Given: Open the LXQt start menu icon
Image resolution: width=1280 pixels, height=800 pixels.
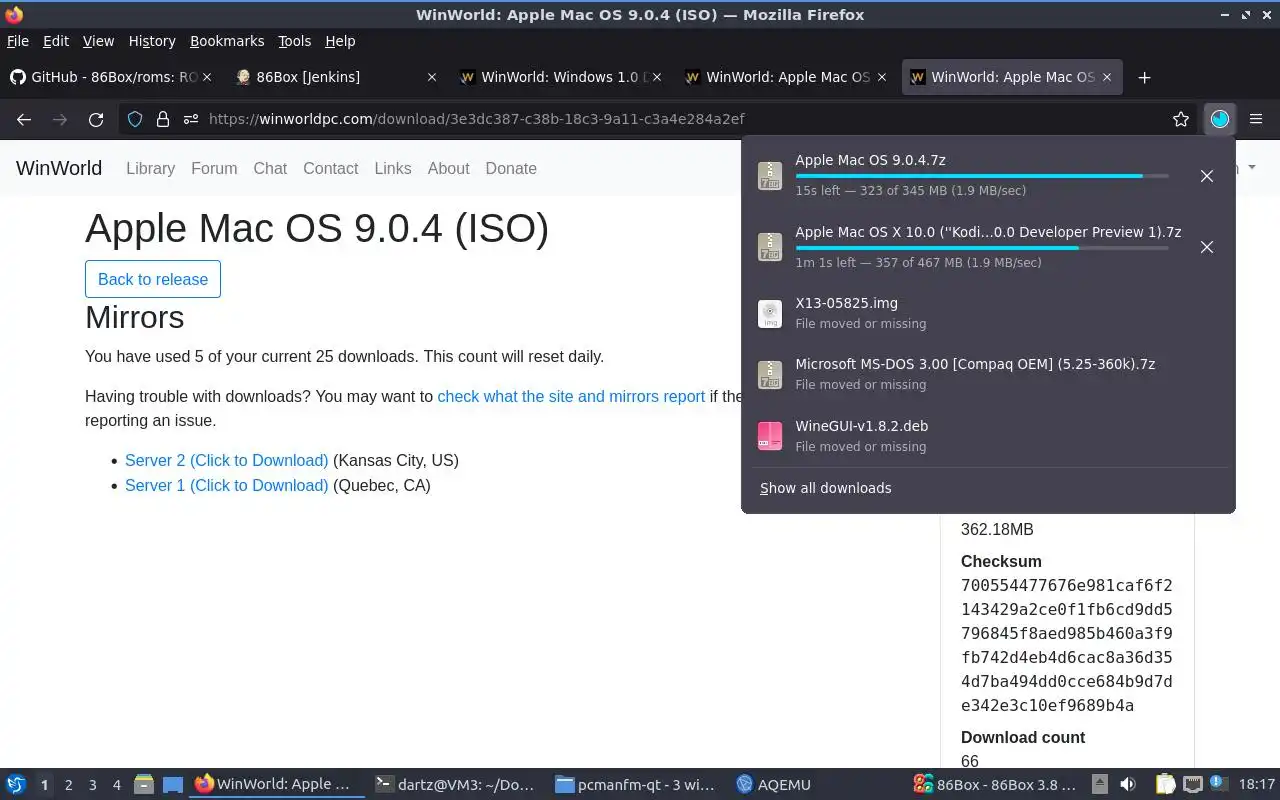Looking at the screenshot, I should [16, 785].
